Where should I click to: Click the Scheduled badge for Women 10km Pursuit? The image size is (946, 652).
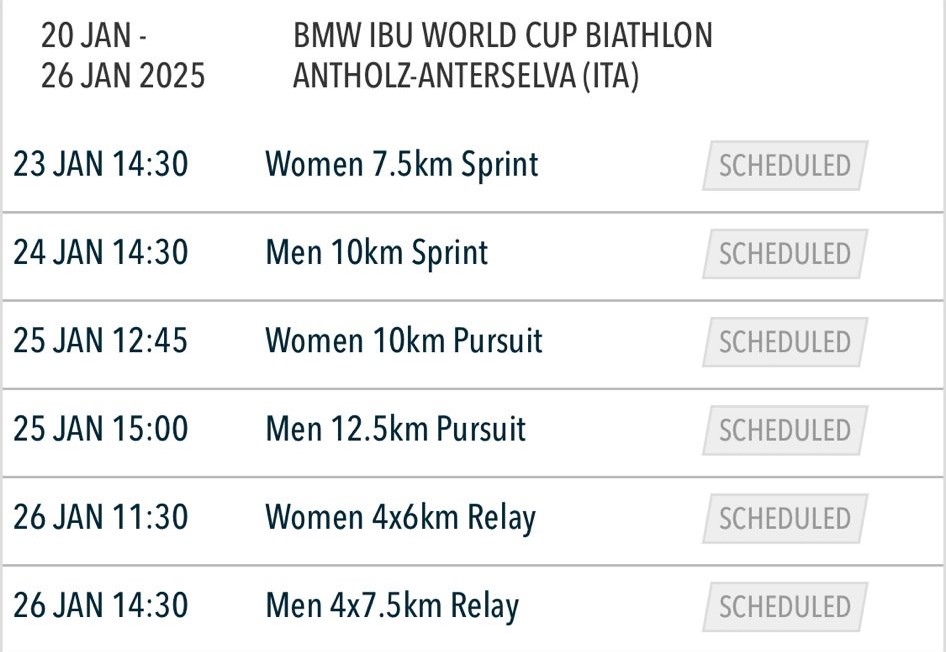coord(785,342)
